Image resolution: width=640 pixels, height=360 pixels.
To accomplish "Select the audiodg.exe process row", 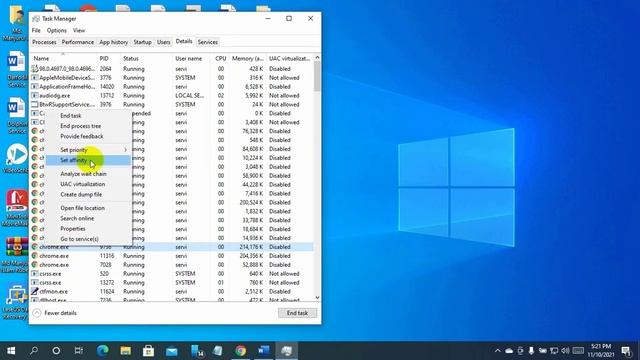I will (x=172, y=96).
